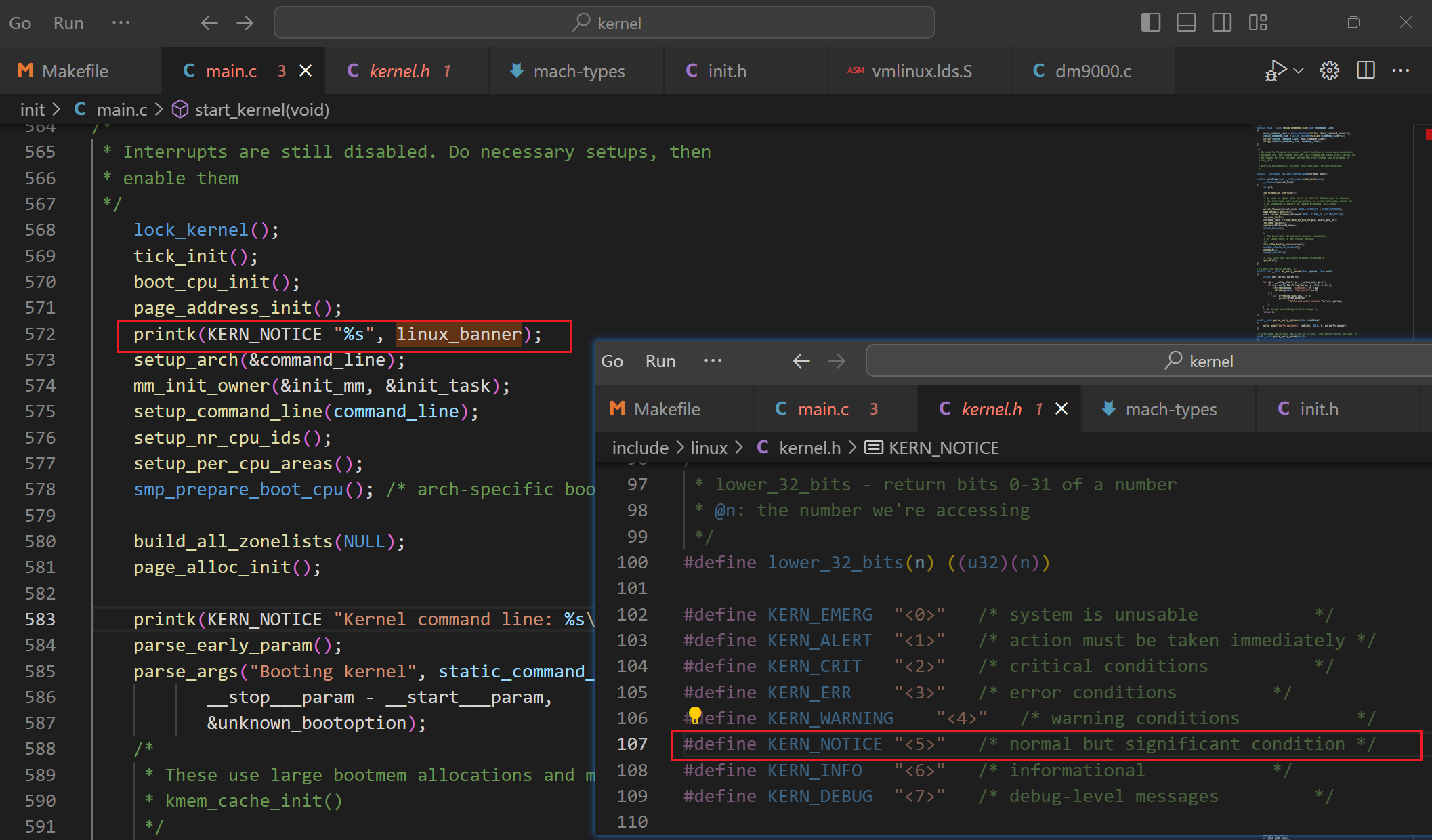
Task: Expand the run options dropdown arrow
Action: pos(1299,70)
